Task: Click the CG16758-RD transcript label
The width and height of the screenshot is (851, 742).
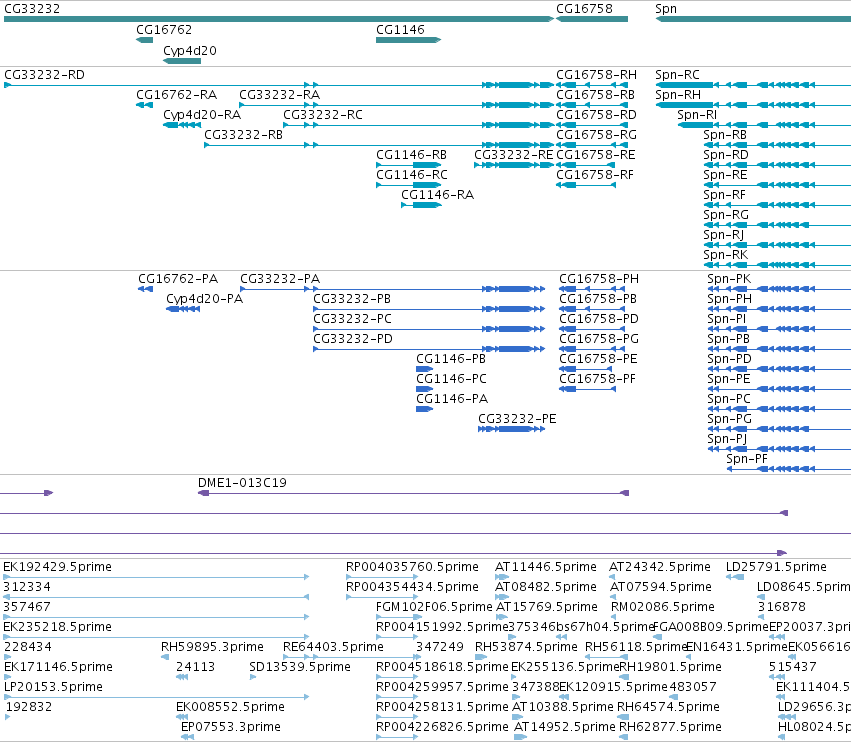Action: [596, 115]
